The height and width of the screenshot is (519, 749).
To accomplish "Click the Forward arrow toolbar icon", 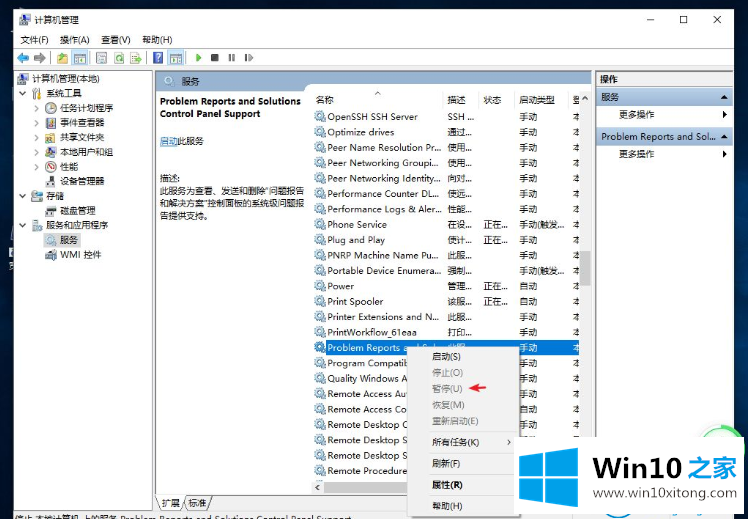I will coord(40,58).
